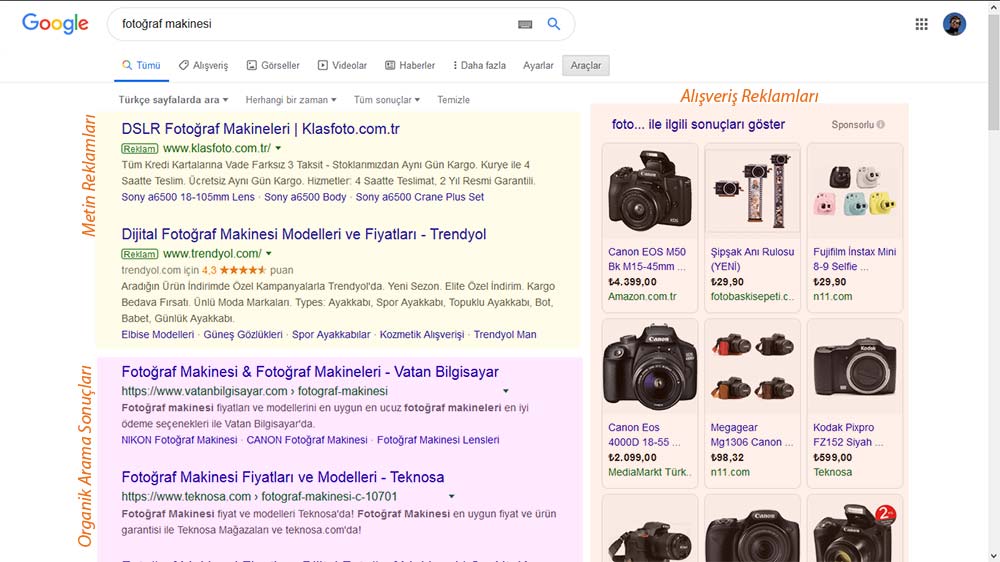This screenshot has height=562, width=1000.
Task: Click Megagear Mg1306 Canon title
Action: pos(752,434)
